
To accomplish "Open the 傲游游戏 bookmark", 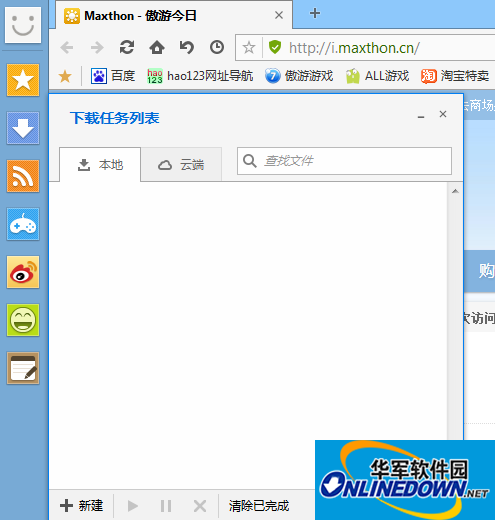I will [299, 76].
